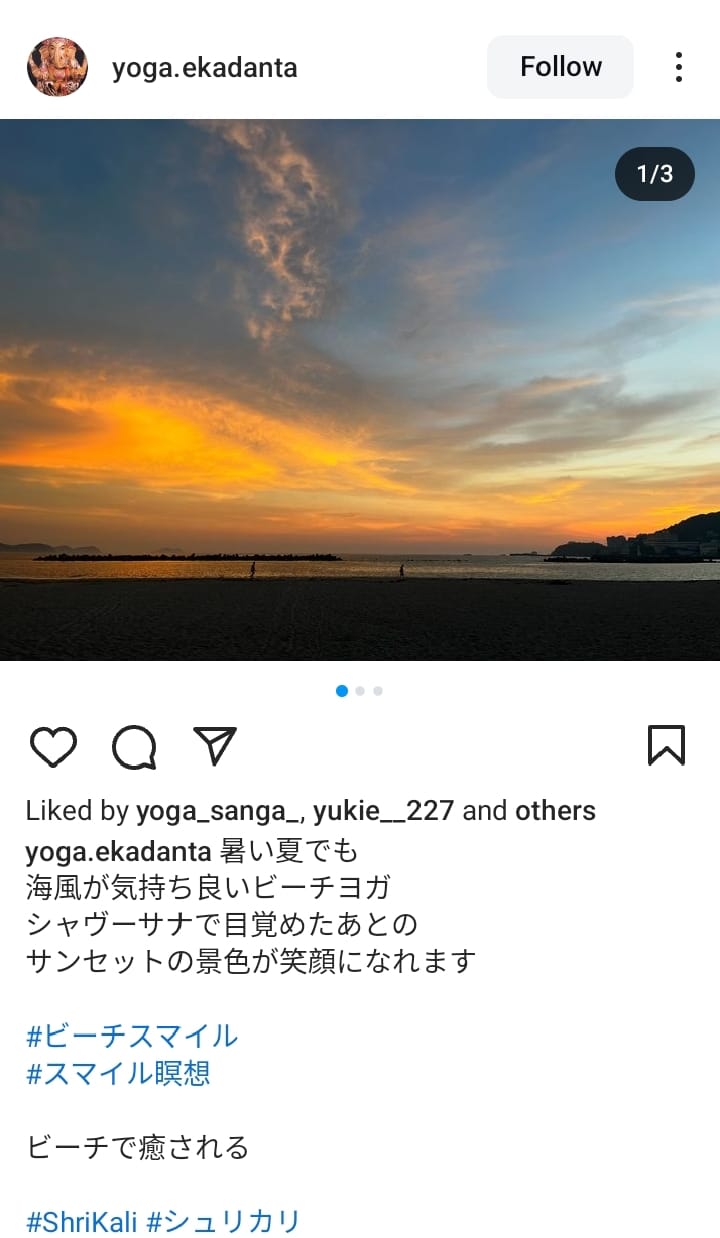The width and height of the screenshot is (720, 1238).
Task: Tap the yoga.ekadanta profile avatar
Action: coord(57,67)
